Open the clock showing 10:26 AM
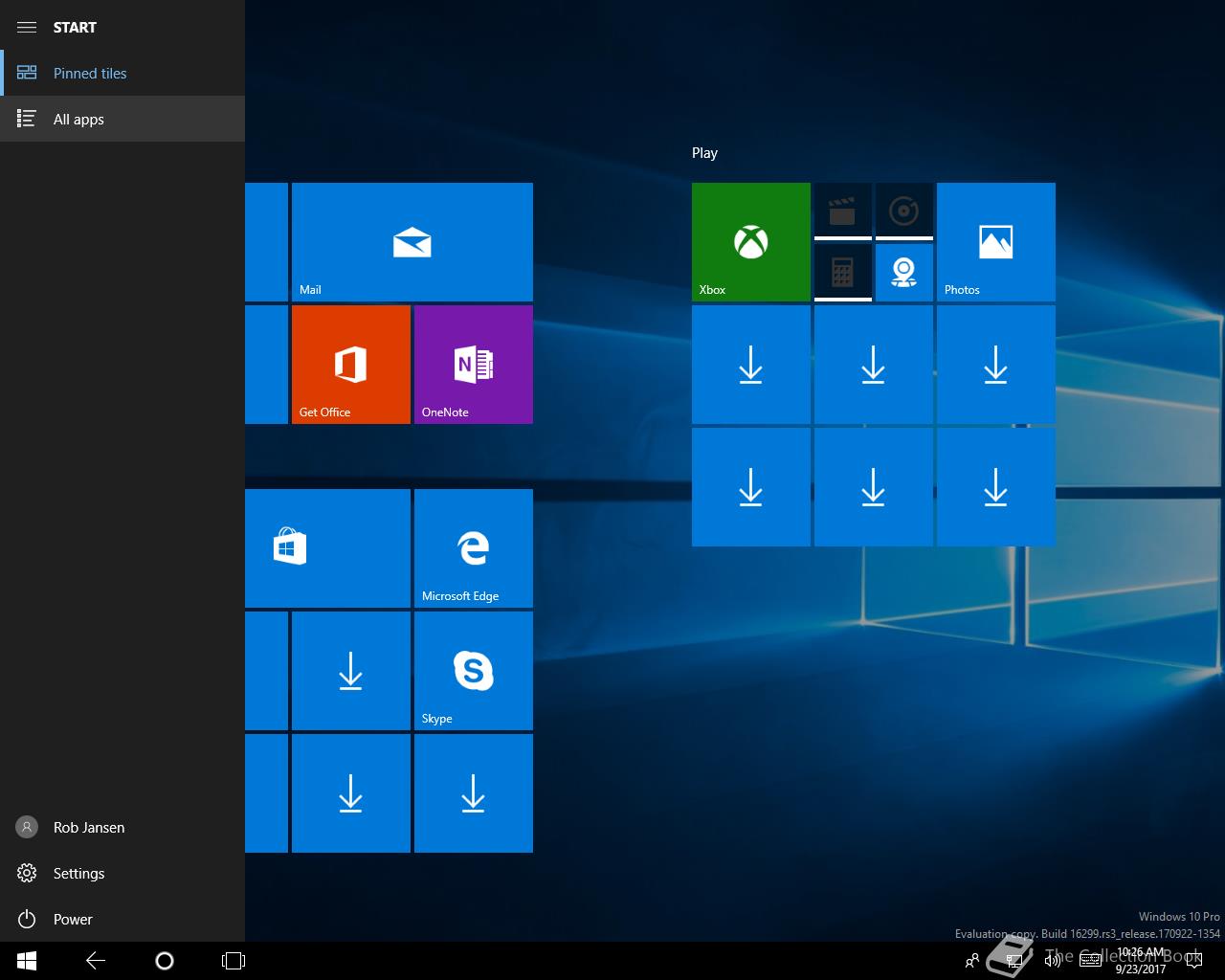The image size is (1225, 980). pyautogui.click(x=1140, y=961)
